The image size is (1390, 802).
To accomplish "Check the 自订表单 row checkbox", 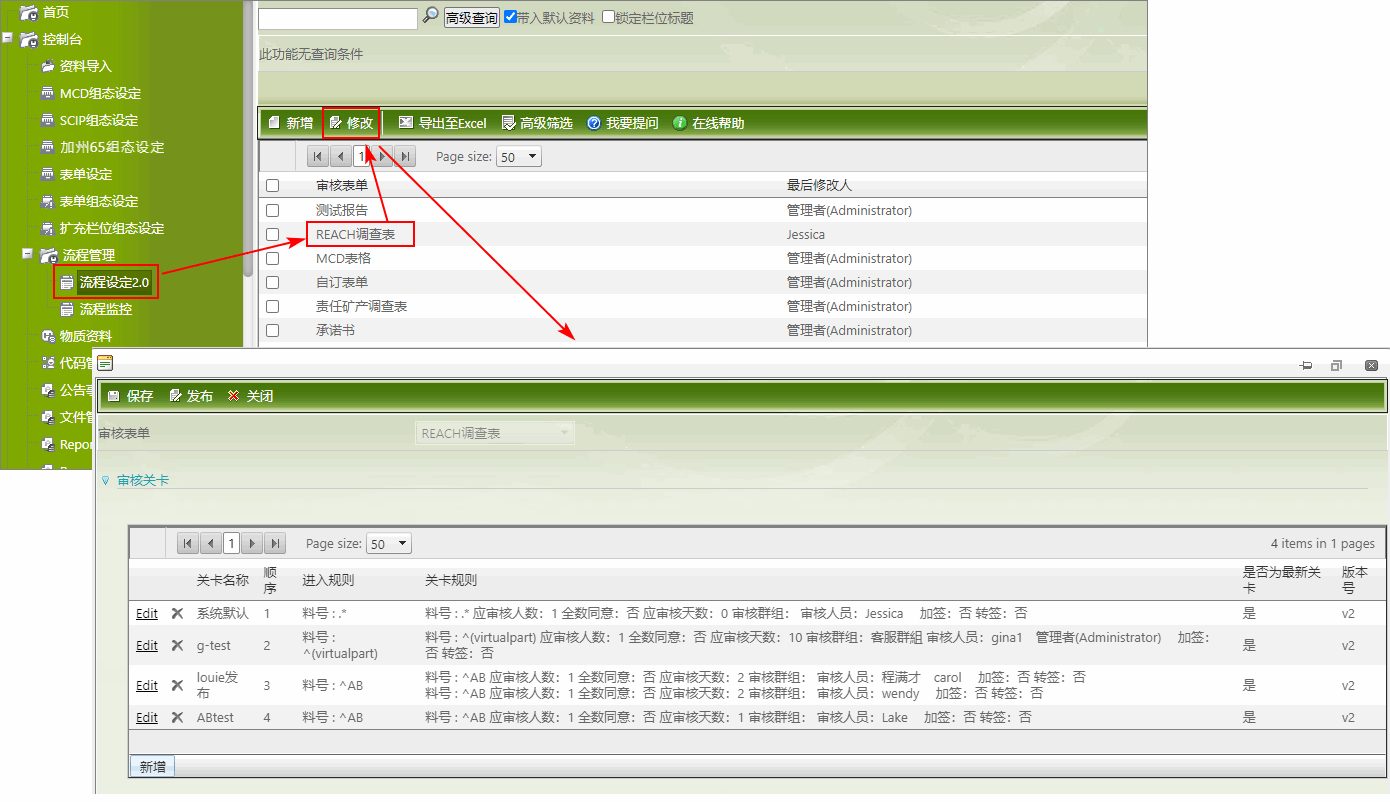I will click(x=272, y=282).
